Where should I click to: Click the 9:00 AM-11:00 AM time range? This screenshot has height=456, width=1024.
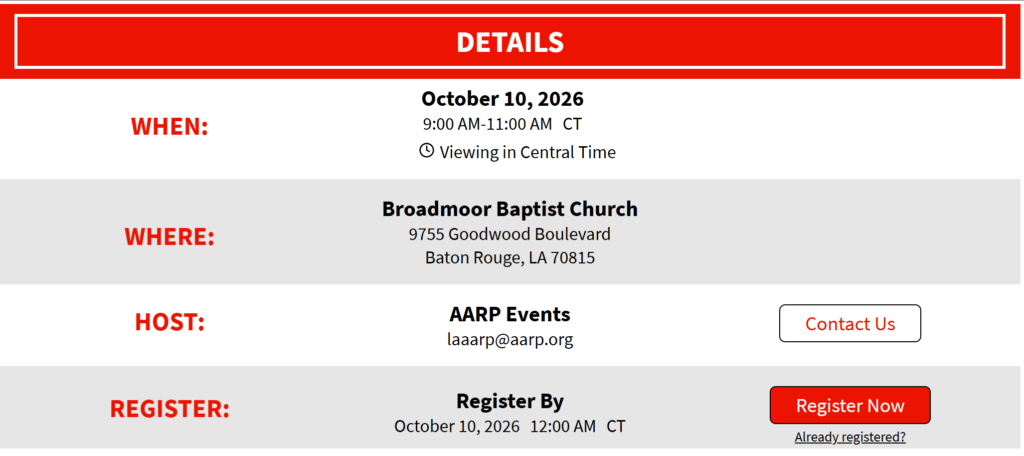point(487,123)
